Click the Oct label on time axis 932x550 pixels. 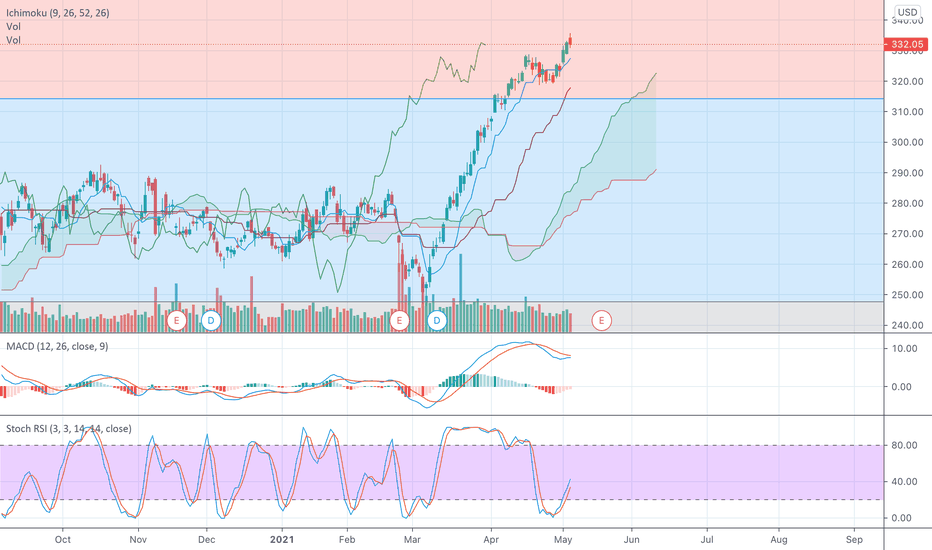pos(62,539)
